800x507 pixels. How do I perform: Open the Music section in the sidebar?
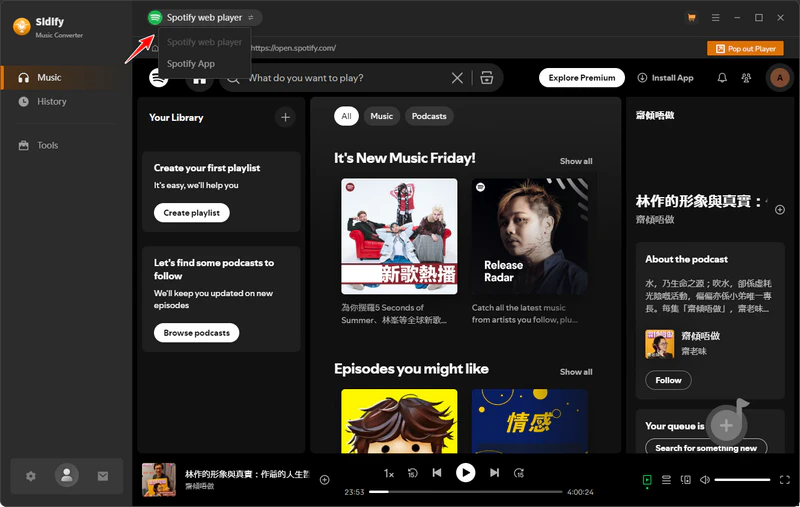click(66, 78)
